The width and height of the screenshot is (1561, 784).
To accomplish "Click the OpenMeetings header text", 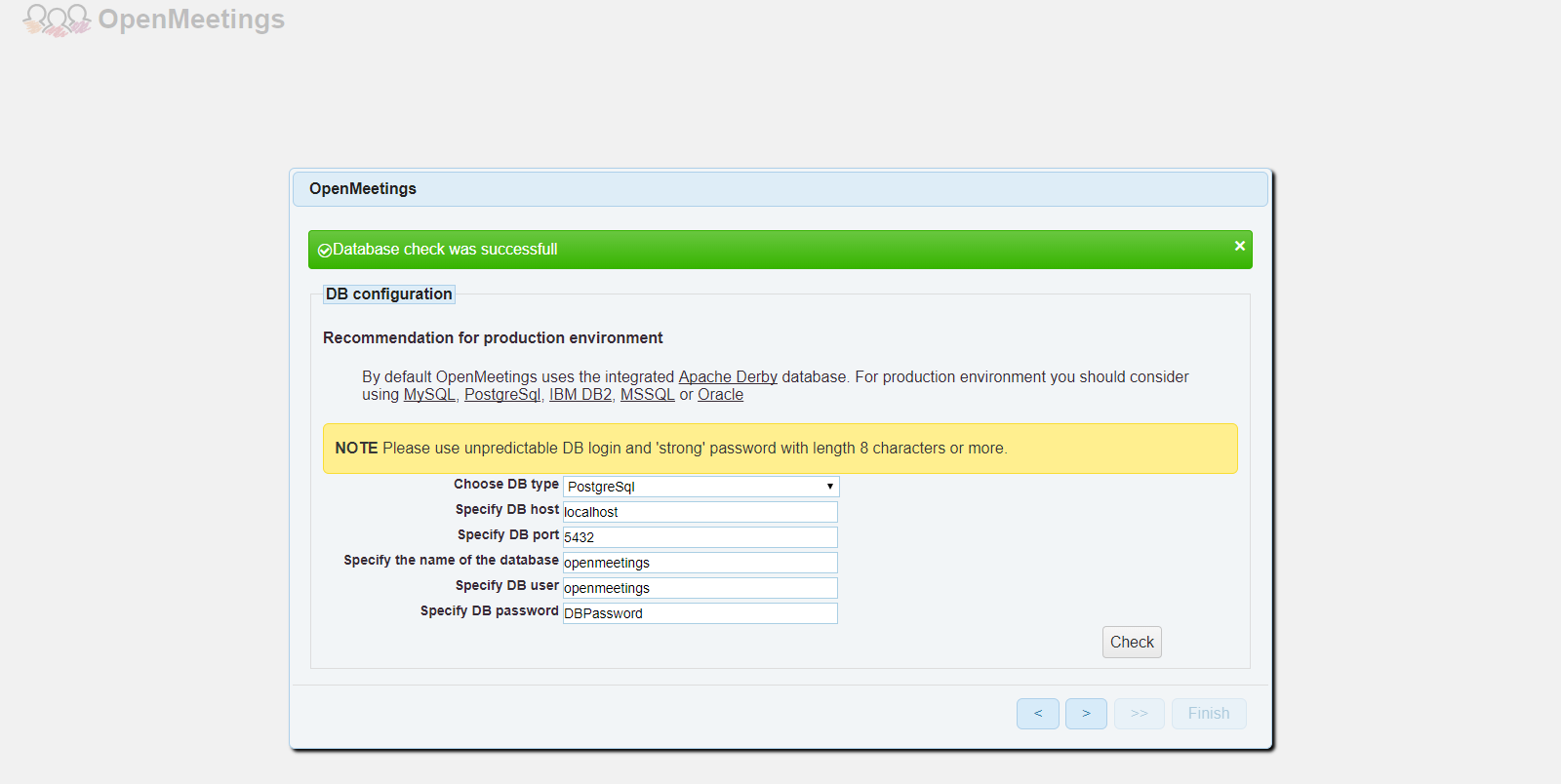I will point(191,20).
